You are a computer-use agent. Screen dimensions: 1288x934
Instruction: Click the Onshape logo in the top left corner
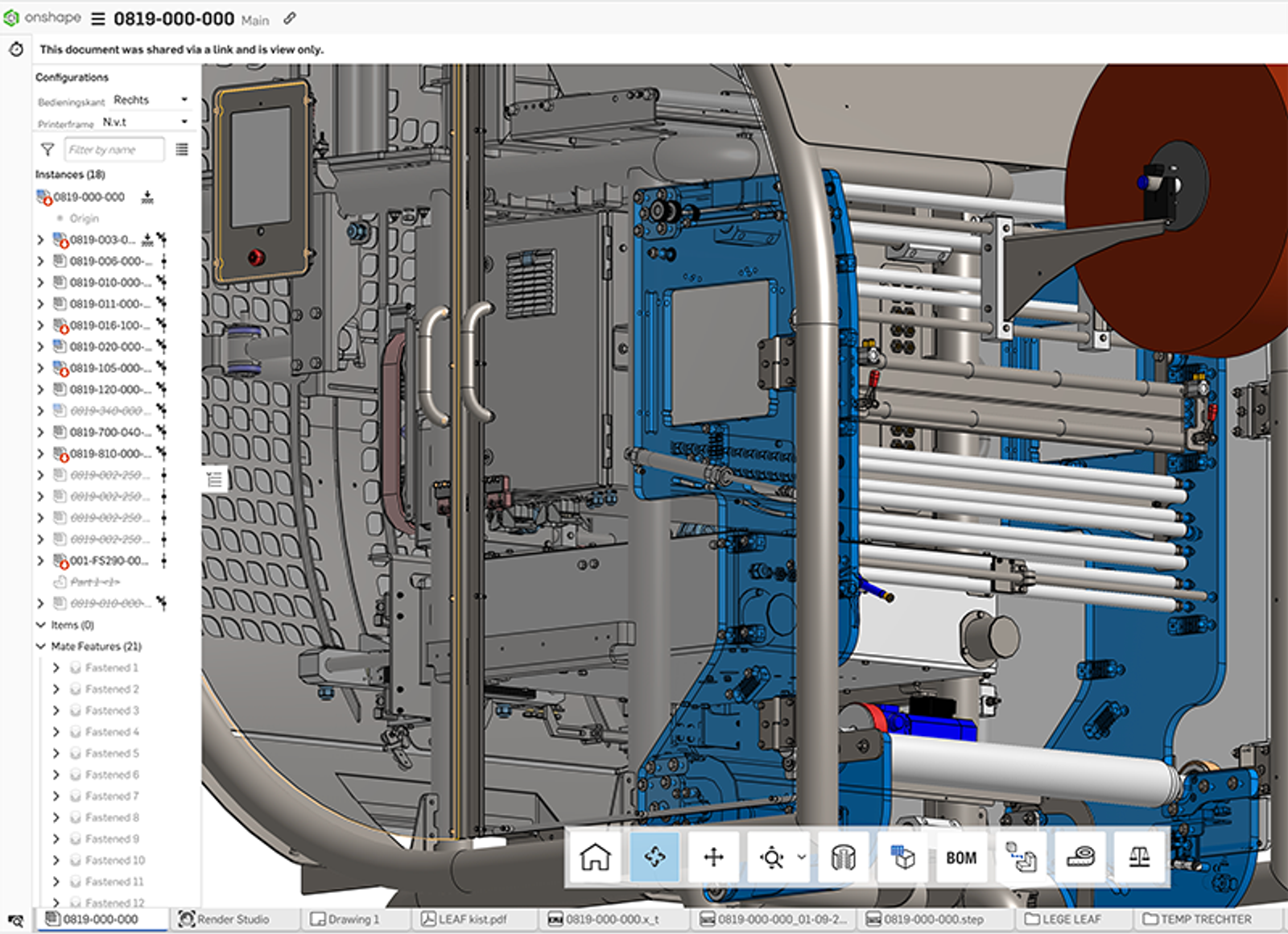(x=12, y=18)
